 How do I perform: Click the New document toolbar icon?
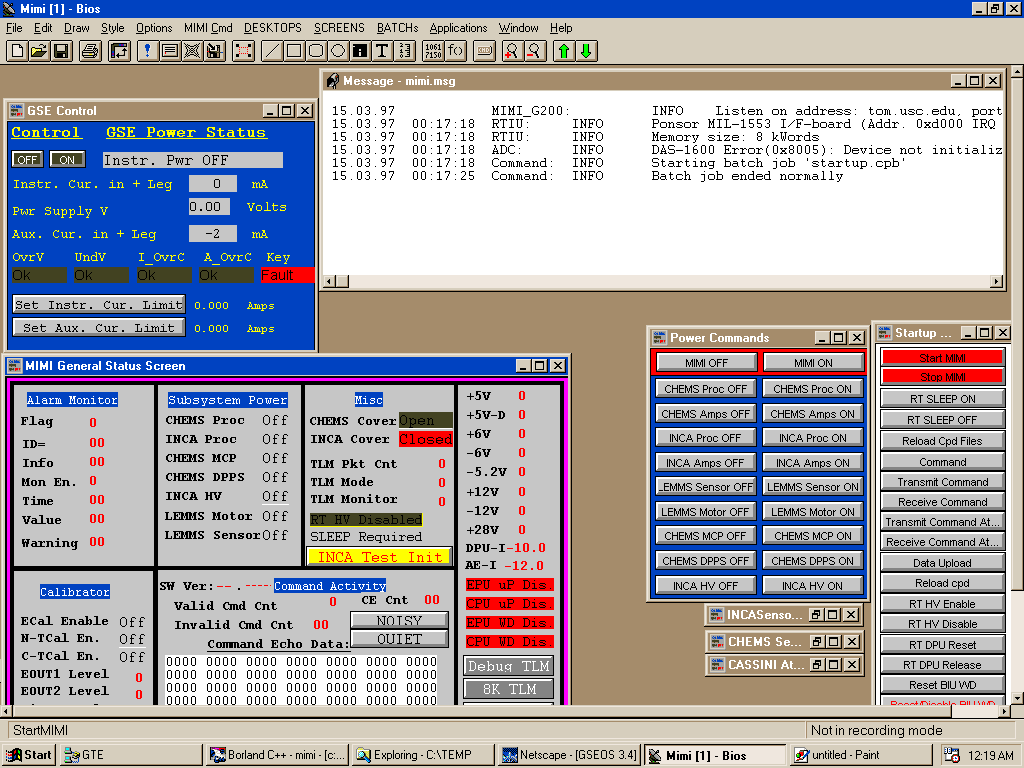point(17,51)
